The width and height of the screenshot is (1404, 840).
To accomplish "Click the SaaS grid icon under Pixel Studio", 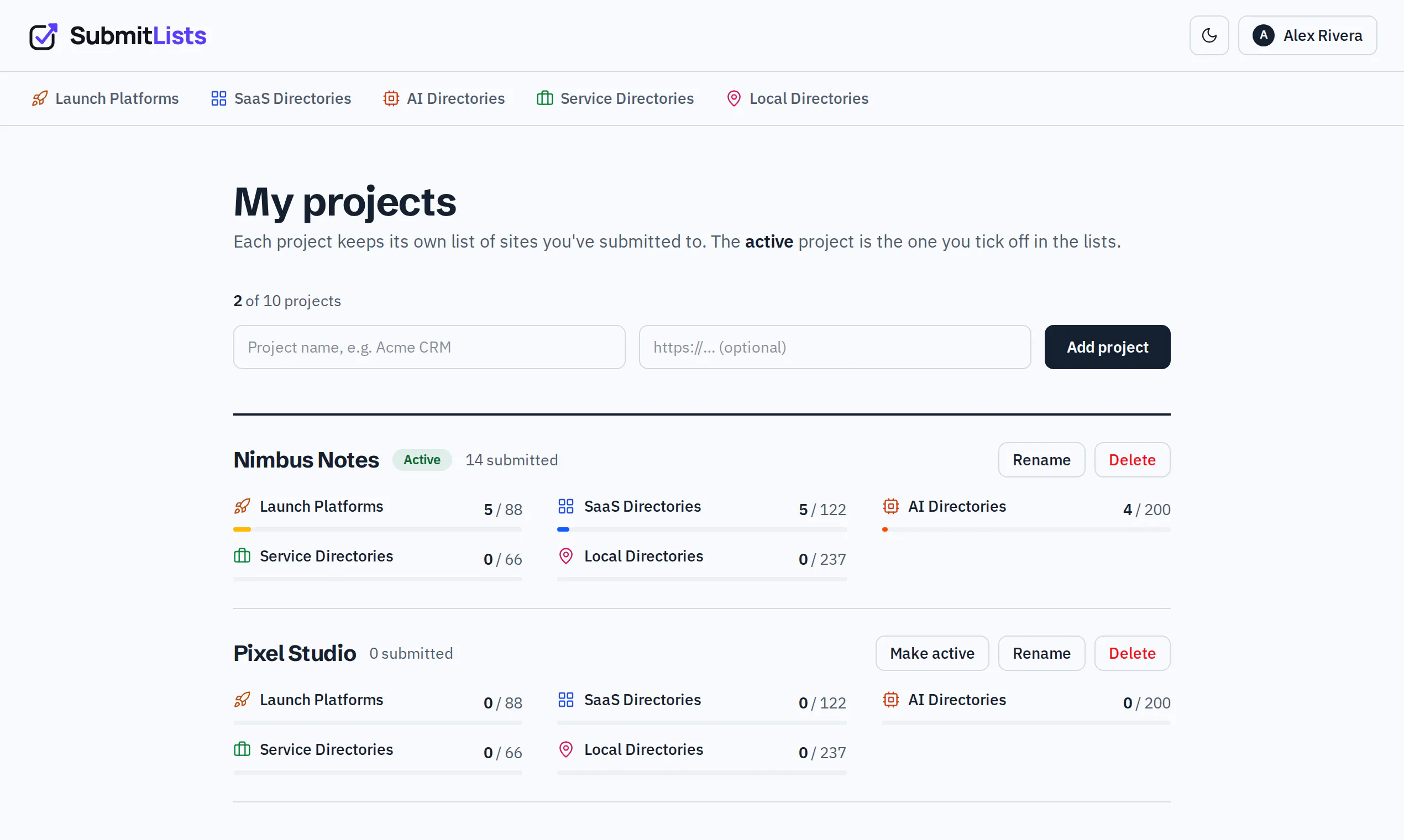I will click(565, 700).
